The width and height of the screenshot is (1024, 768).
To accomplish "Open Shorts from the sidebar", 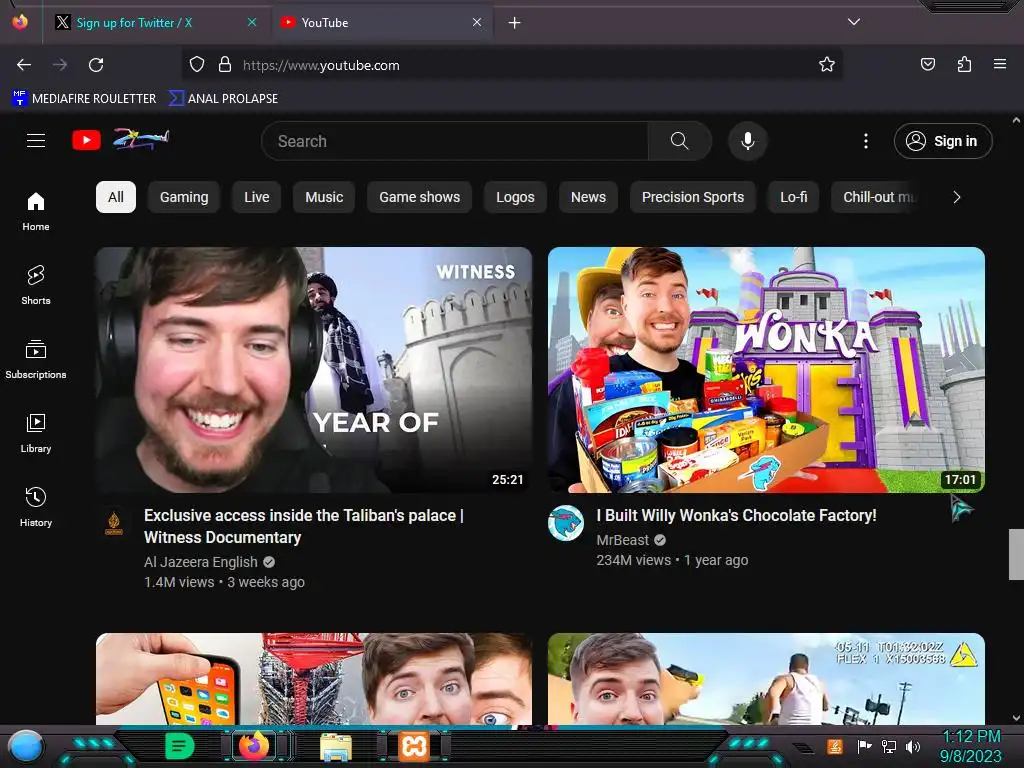I will click(36, 285).
